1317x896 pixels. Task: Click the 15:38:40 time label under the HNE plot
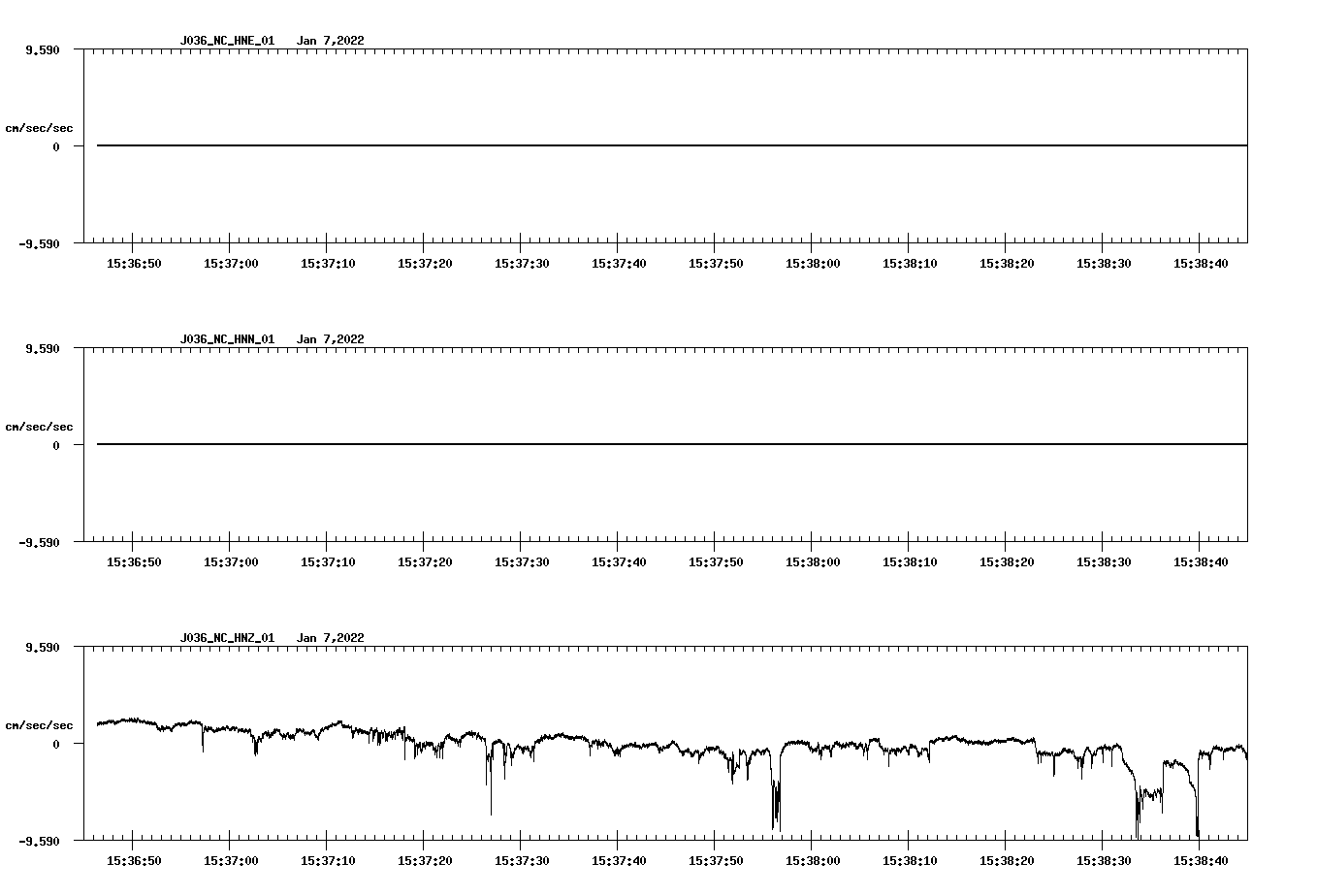(1201, 264)
